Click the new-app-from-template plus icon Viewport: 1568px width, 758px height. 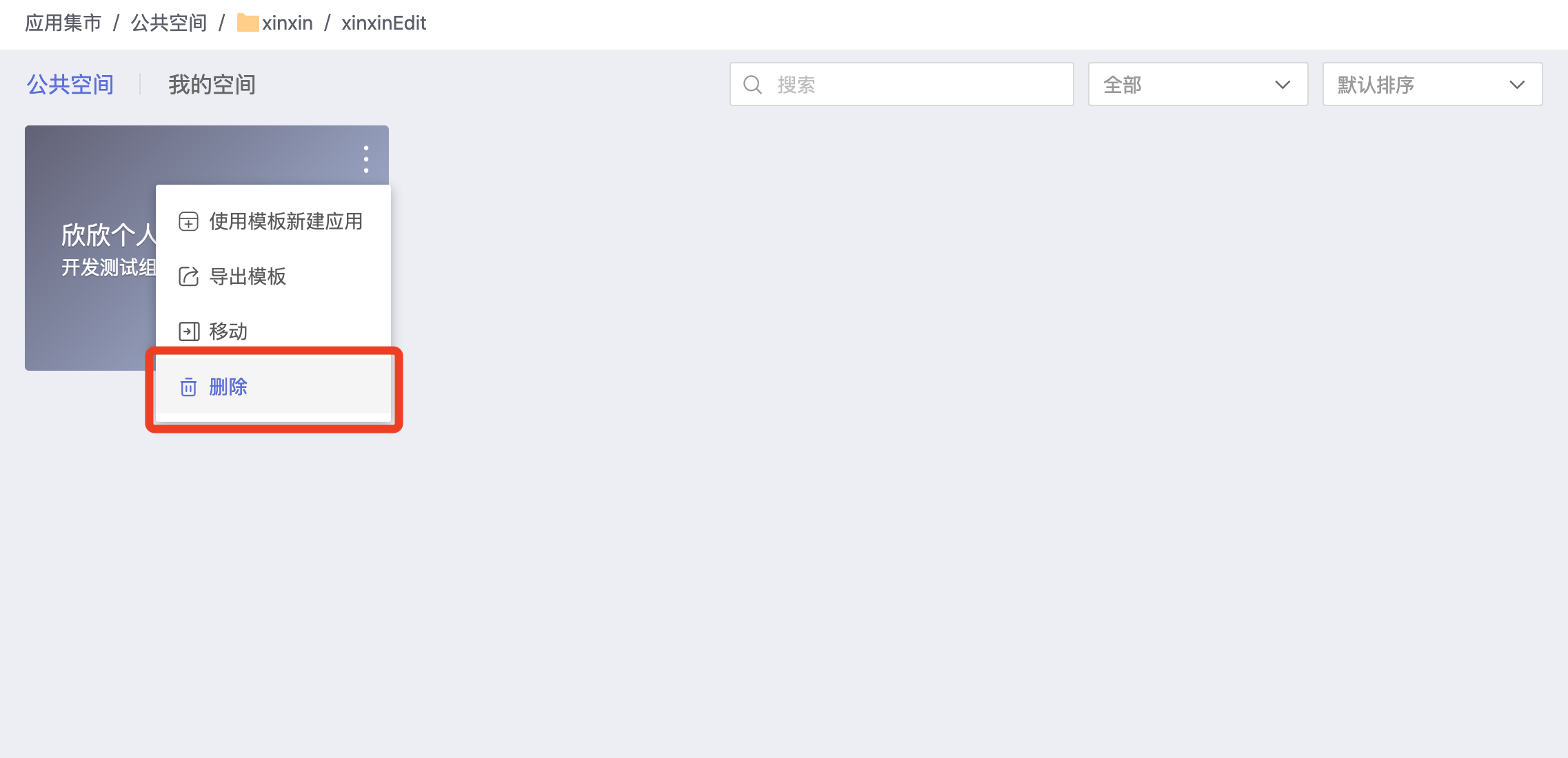click(188, 221)
